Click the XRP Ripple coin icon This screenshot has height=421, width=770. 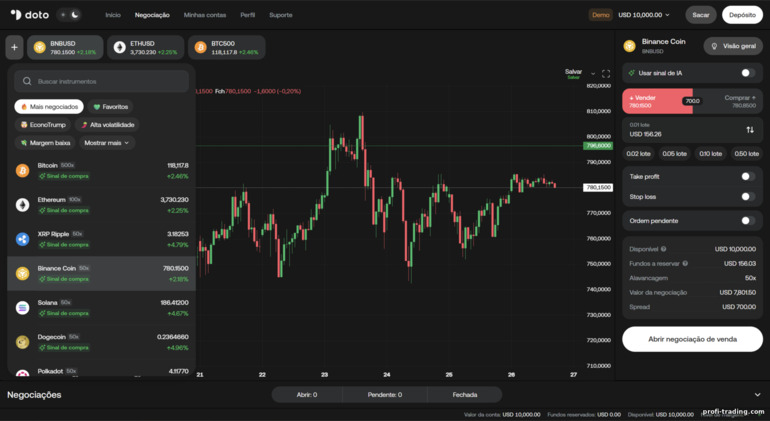pos(23,239)
